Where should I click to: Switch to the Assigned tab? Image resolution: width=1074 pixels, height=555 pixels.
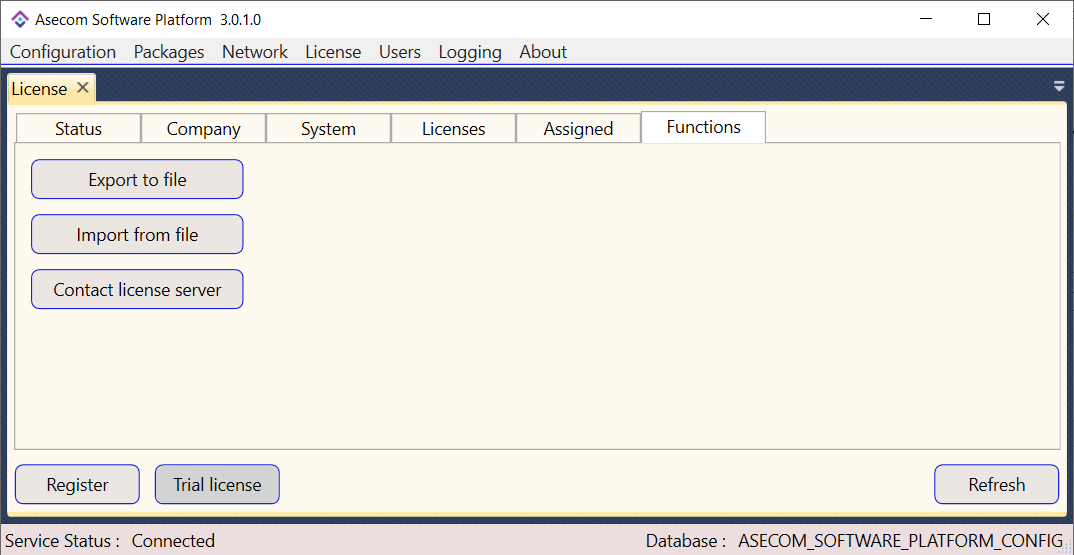(578, 129)
